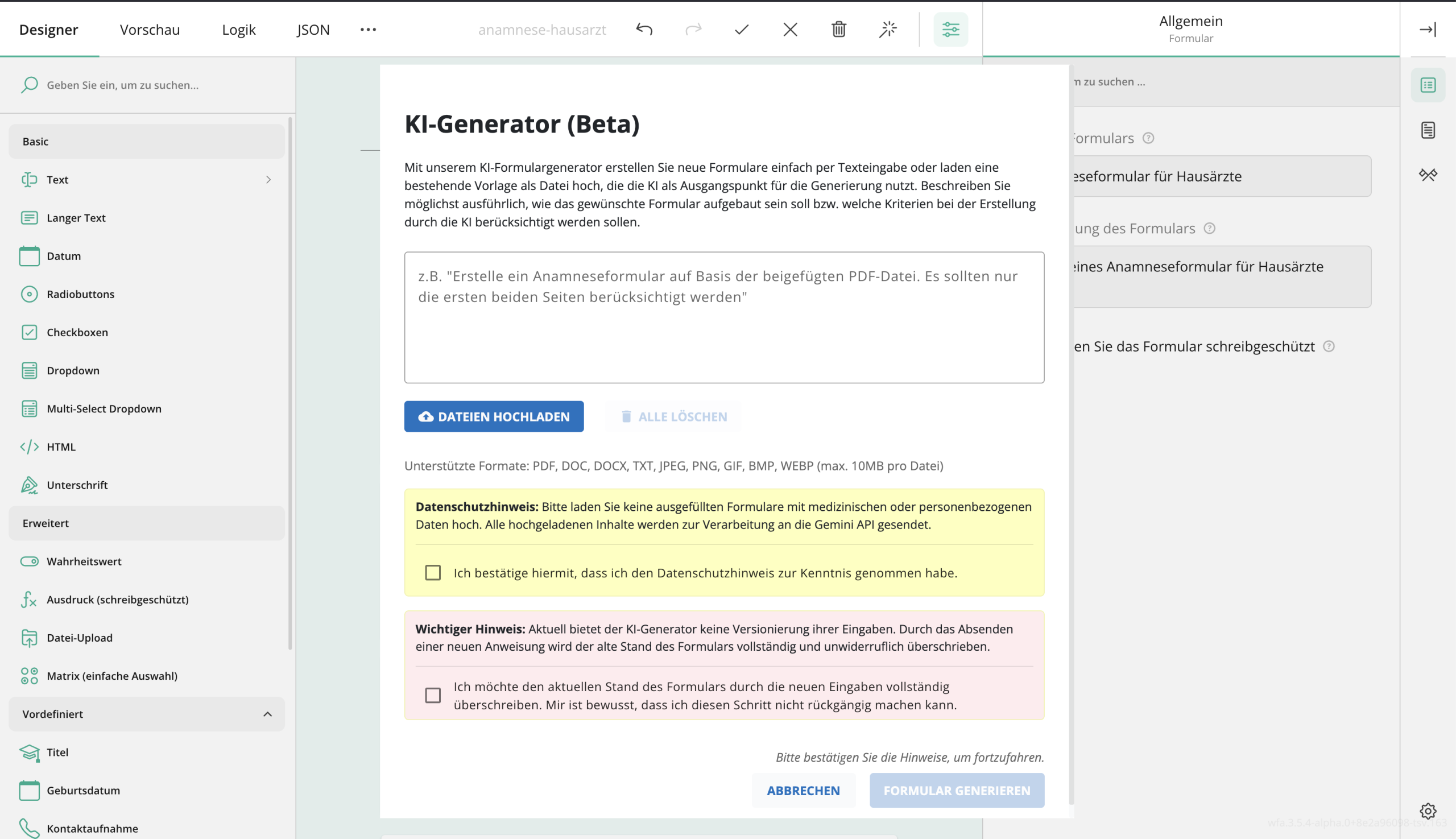1456x839 pixels.
Task: Switch to the Vorschau tab
Action: coord(150,30)
